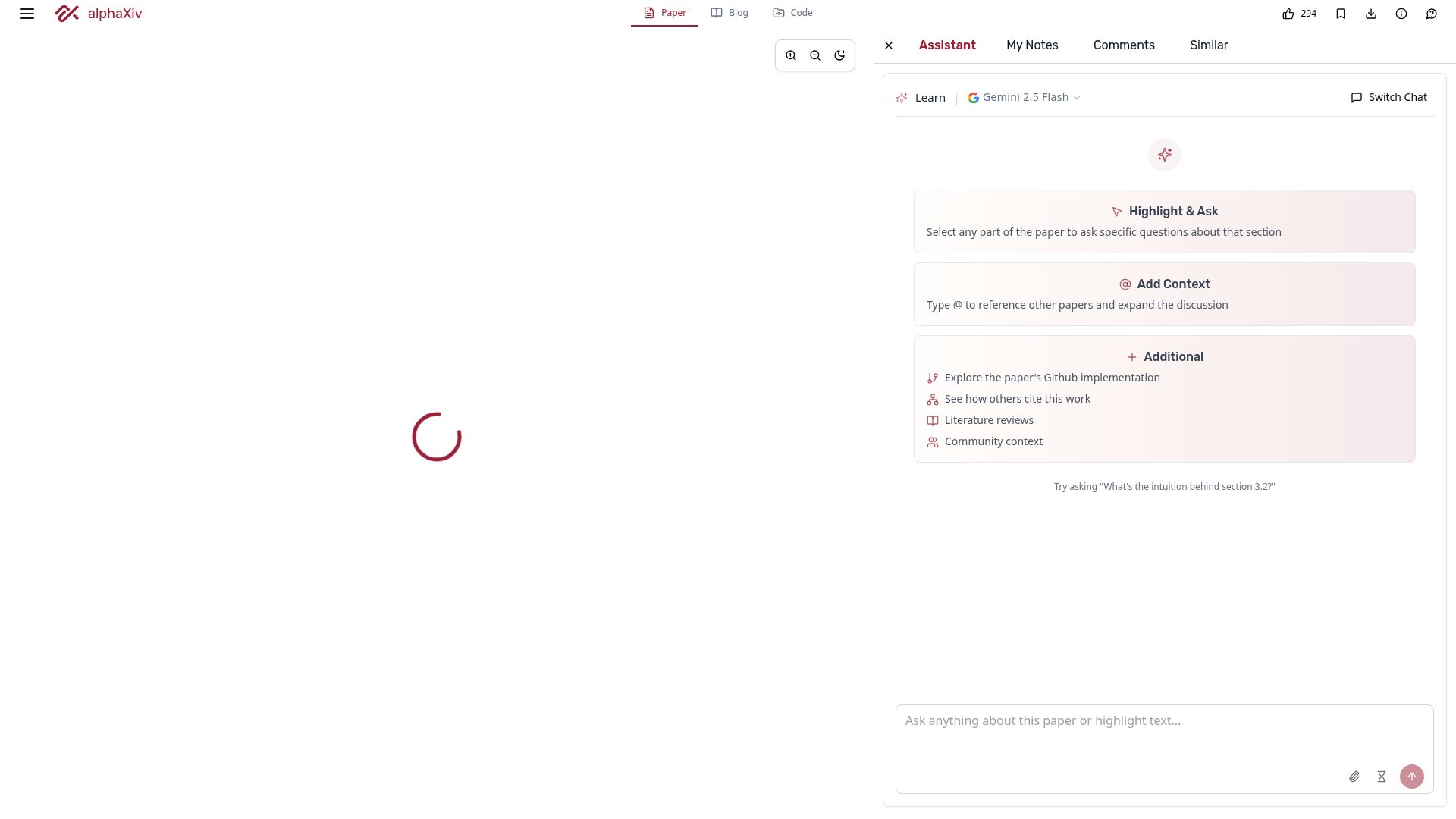Viewport: 1456px width, 819px height.
Task: Zoom in on the paper
Action: [x=791, y=55]
